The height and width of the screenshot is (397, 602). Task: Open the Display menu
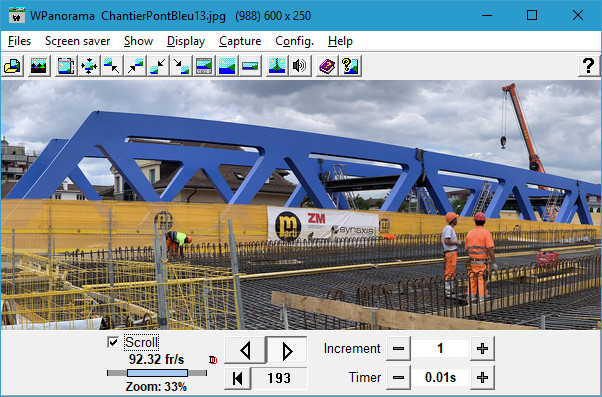tap(186, 41)
